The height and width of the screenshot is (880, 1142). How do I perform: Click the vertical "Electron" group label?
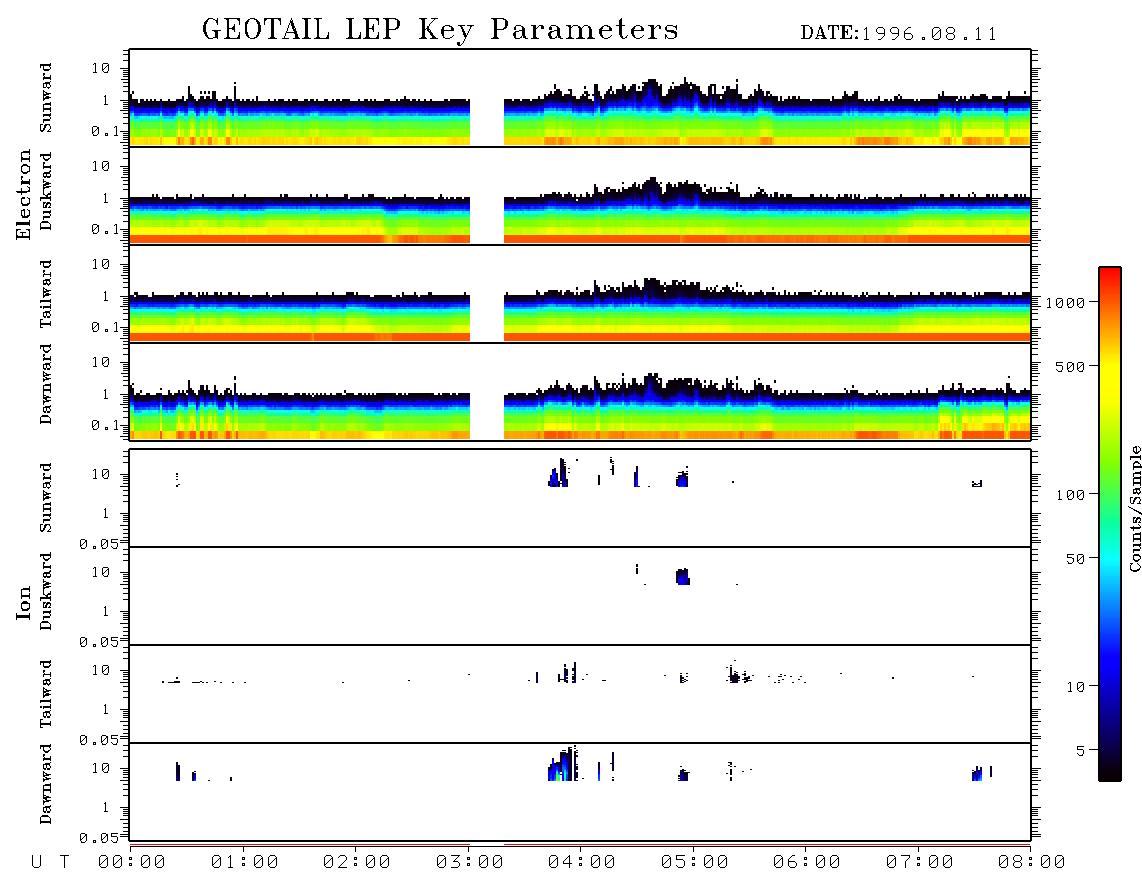click(23, 195)
